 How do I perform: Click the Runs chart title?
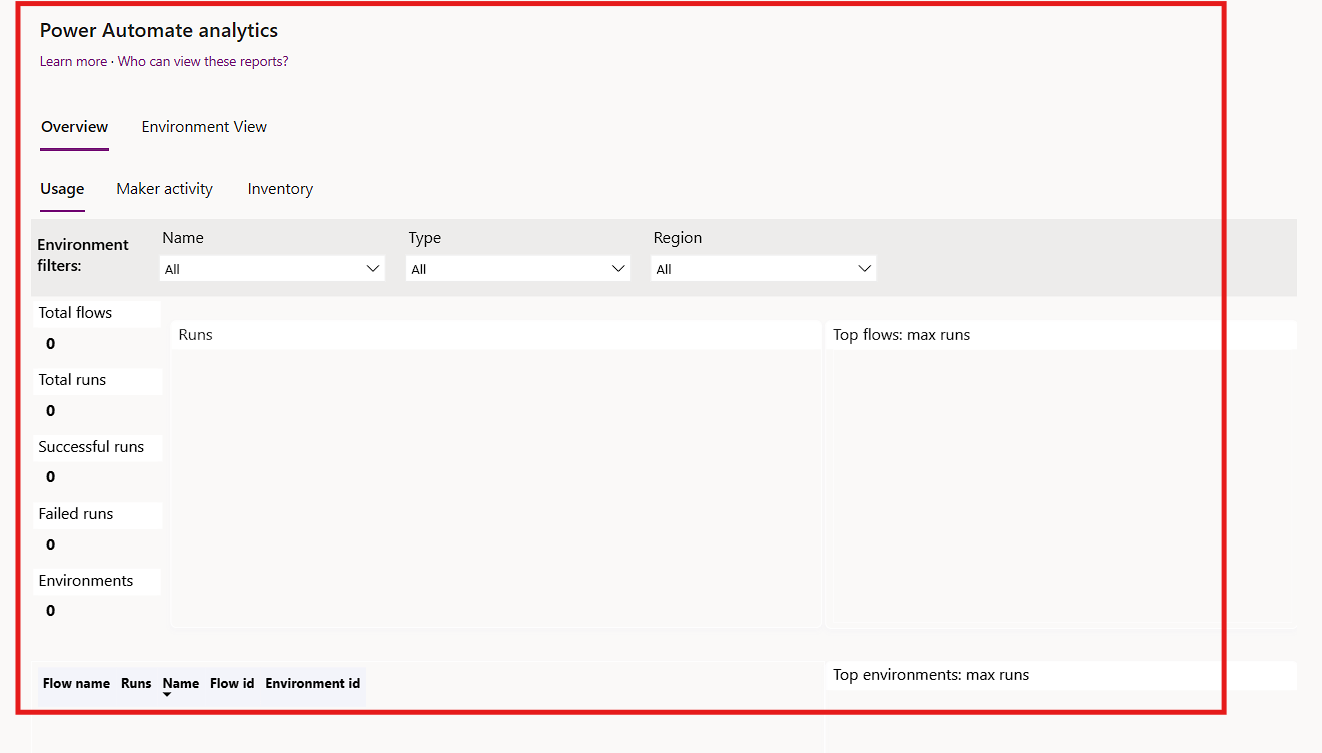tap(196, 335)
